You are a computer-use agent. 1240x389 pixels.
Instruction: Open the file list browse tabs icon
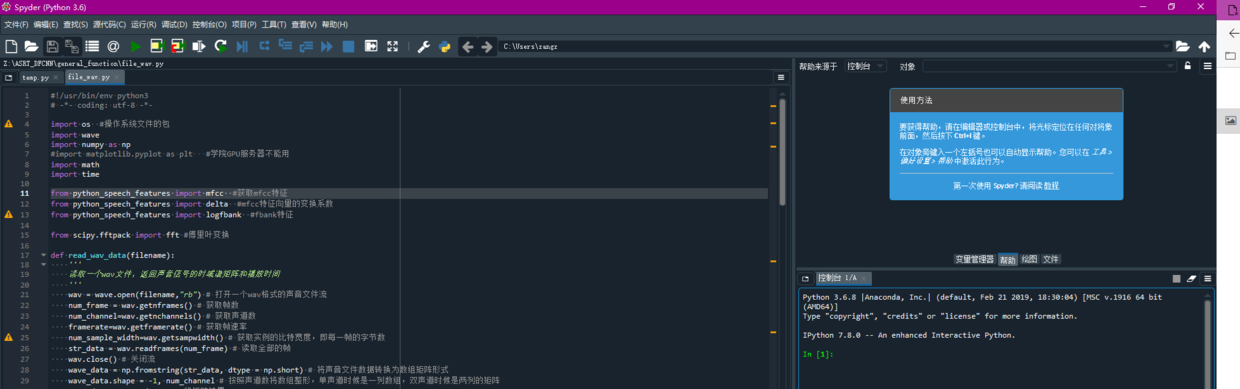pos(92,46)
